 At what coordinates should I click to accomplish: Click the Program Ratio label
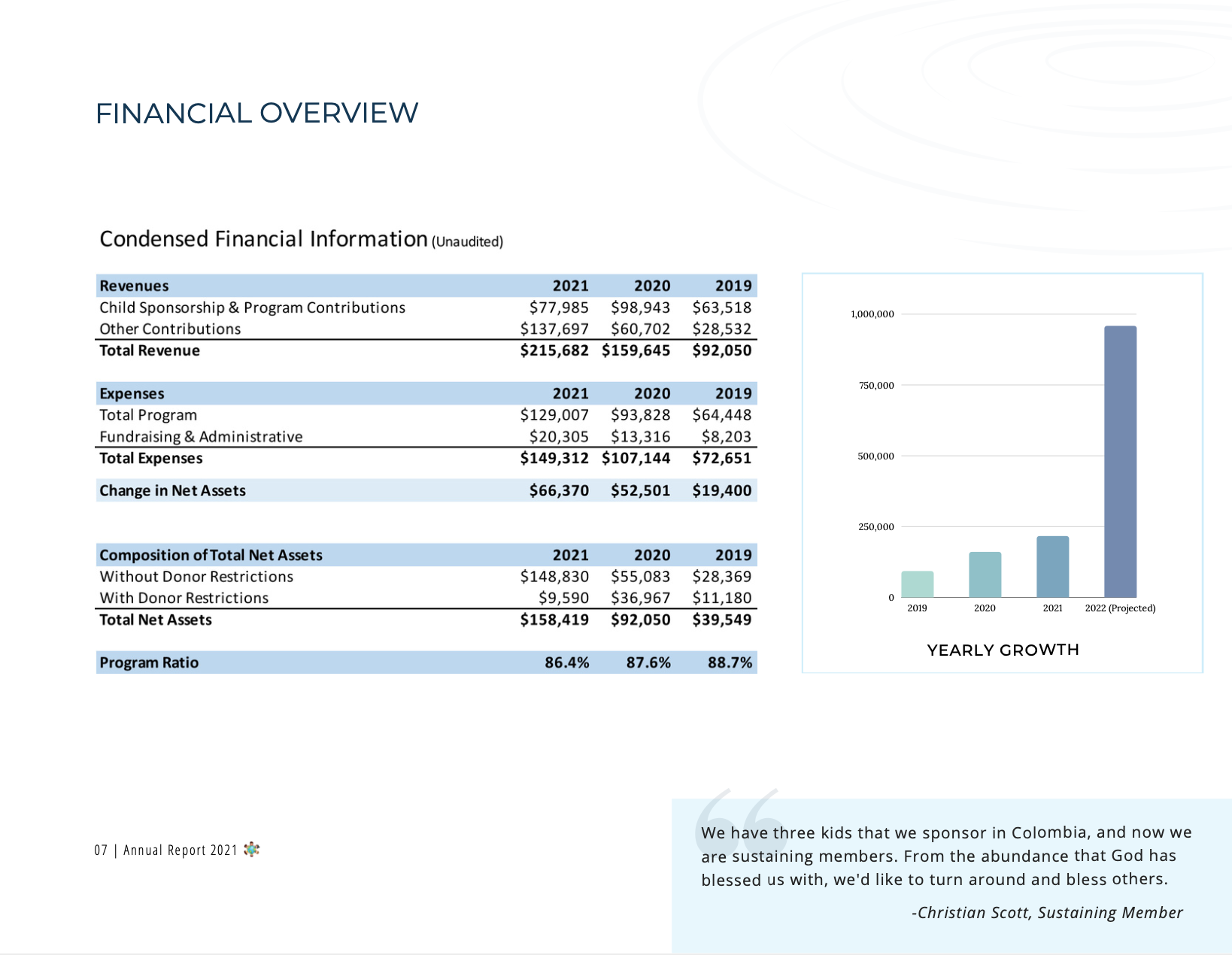tap(149, 662)
